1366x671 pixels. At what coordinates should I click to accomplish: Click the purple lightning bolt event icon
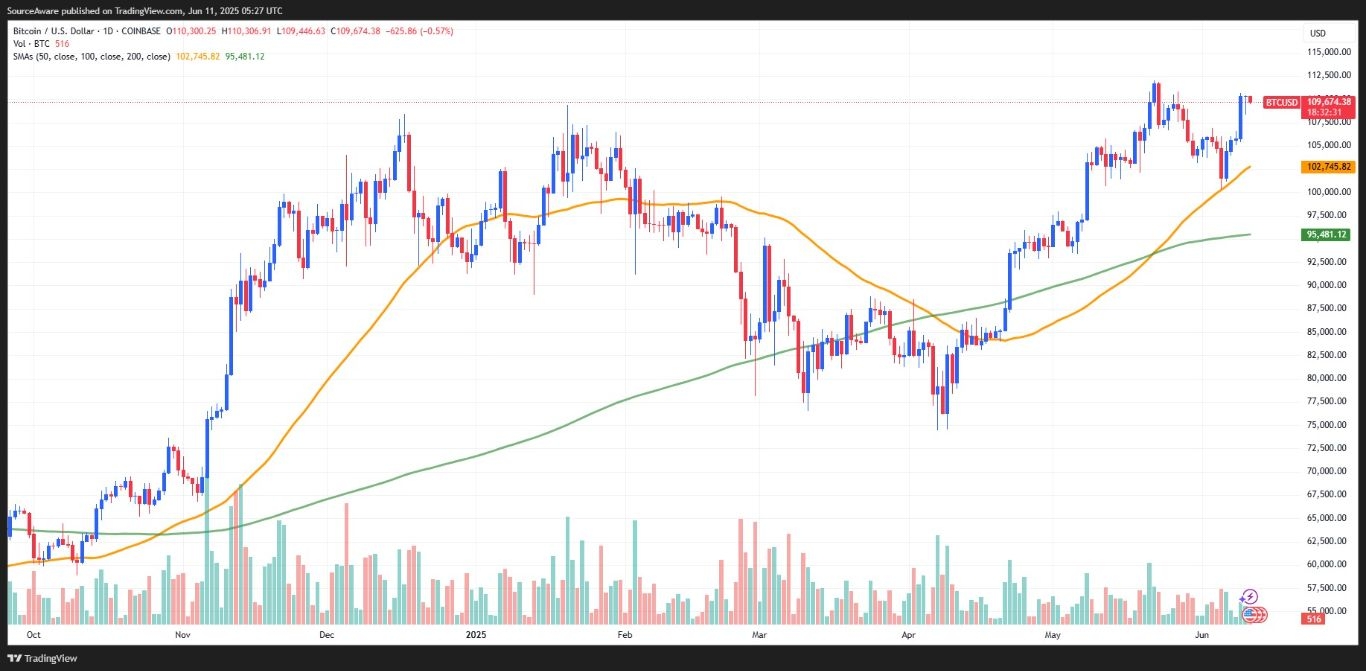(1249, 597)
